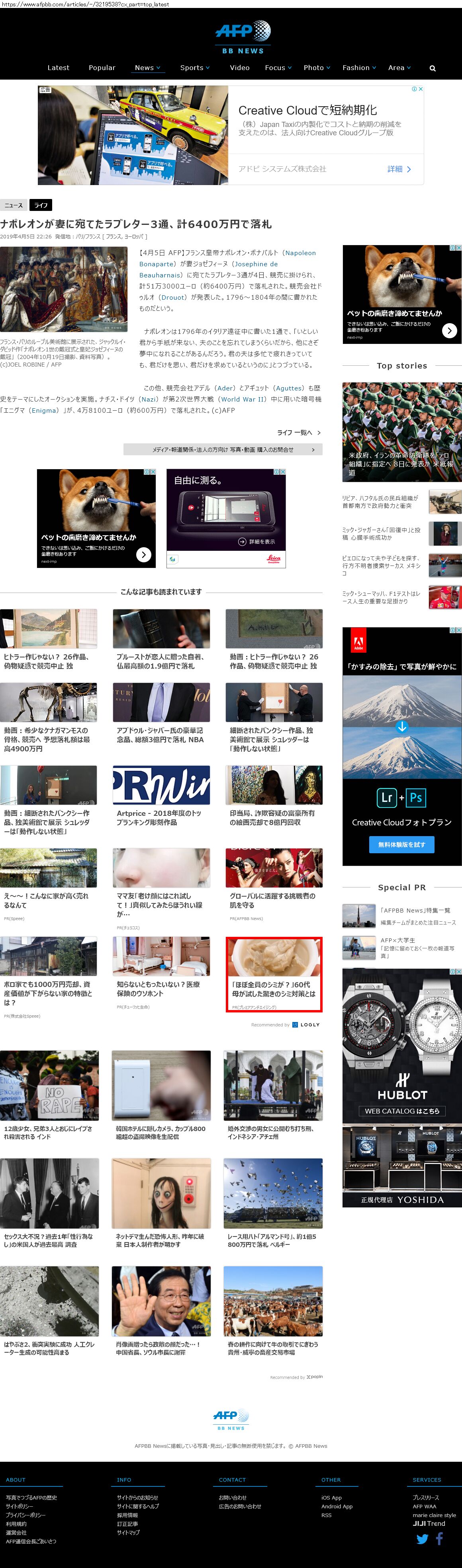Click the Napoleon coronation painting image
This screenshot has height=1568, width=462.
tap(63, 289)
